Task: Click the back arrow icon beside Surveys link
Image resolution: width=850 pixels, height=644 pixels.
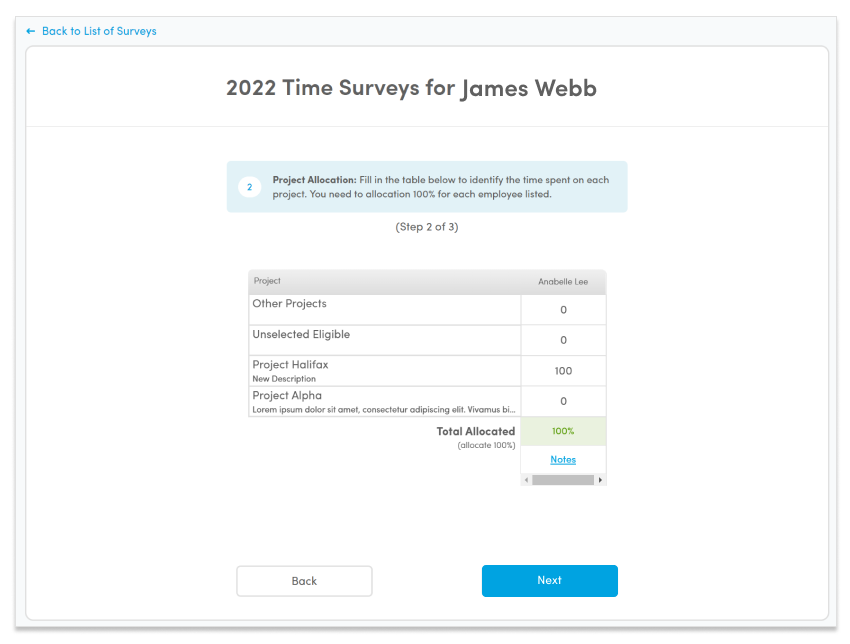Action: [x=31, y=31]
